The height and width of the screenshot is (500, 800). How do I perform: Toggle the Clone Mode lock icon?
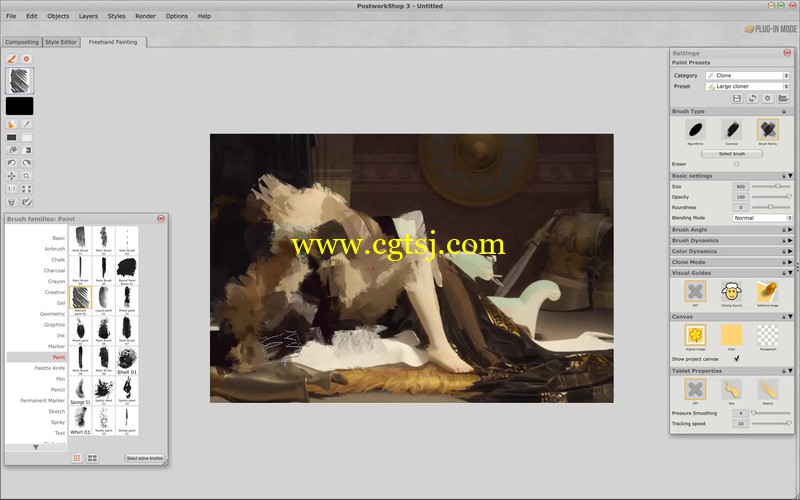tap(784, 262)
